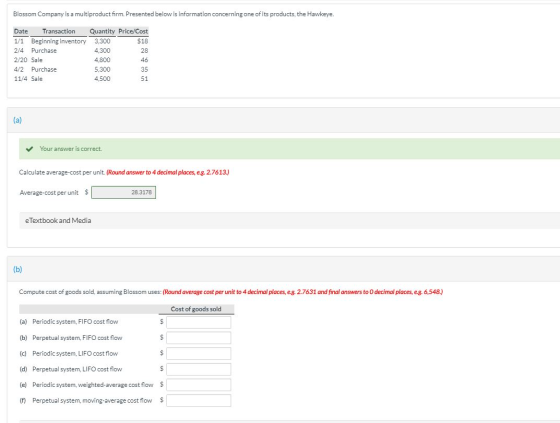This screenshot has width=560, height=423.
Task: Select Perpetual moving-average cost flow field
Action: (x=199, y=400)
